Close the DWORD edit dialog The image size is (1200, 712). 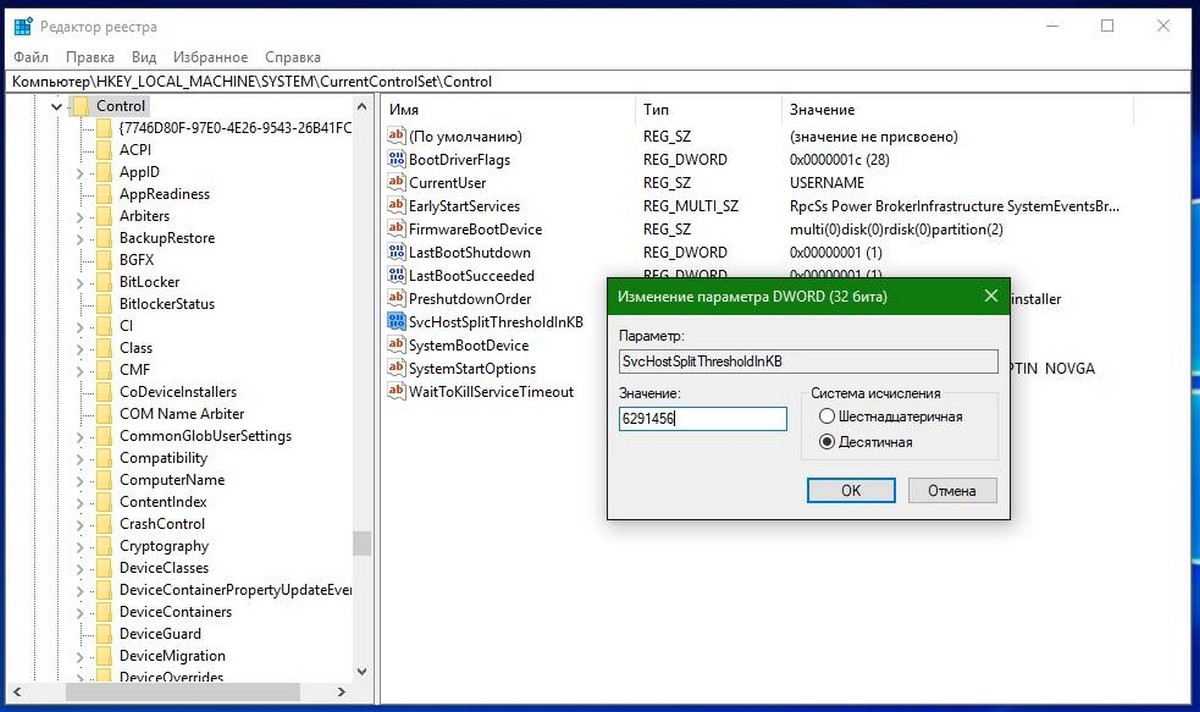coord(991,297)
